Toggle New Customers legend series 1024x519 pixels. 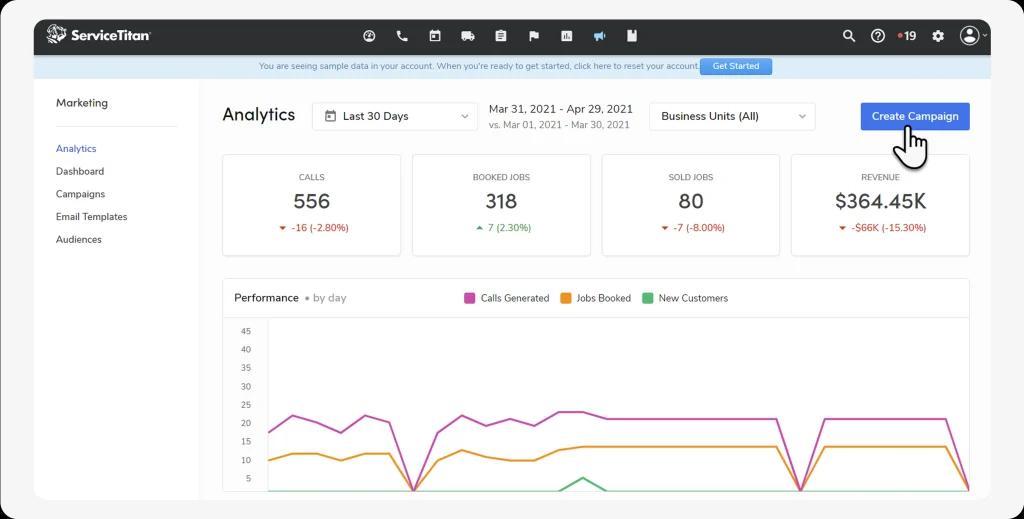point(685,298)
